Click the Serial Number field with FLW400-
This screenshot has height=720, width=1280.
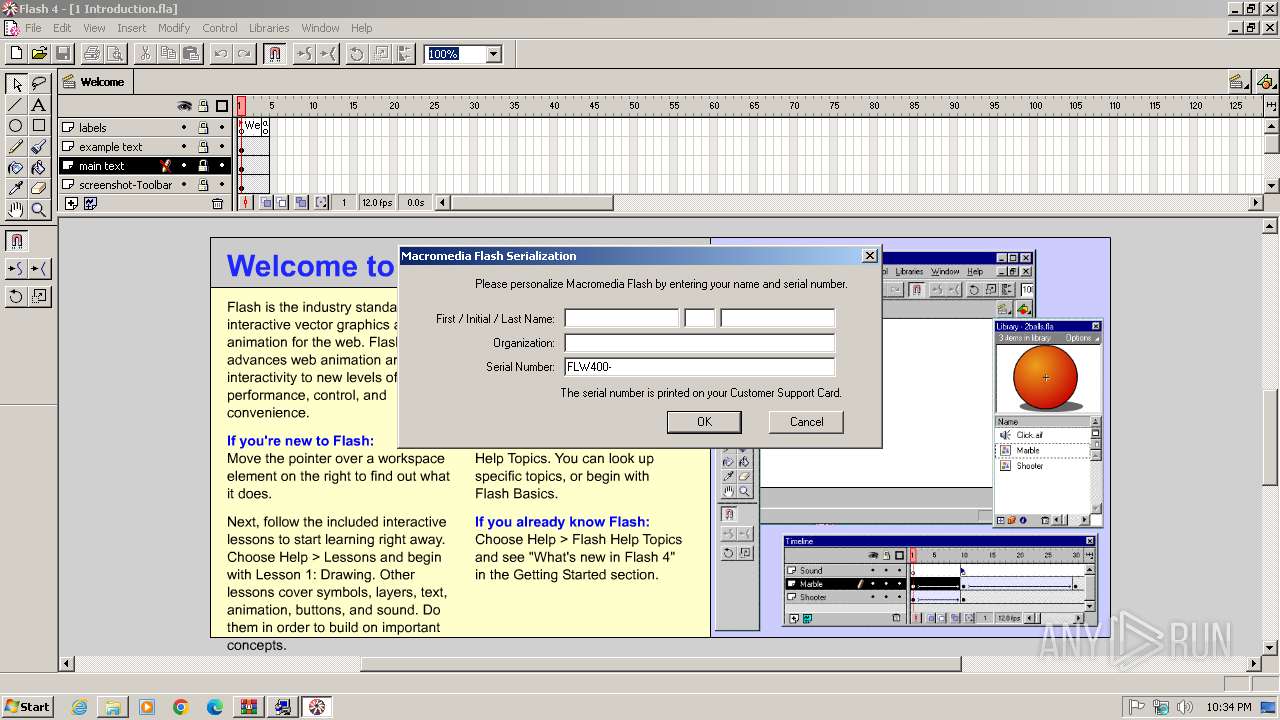click(699, 366)
